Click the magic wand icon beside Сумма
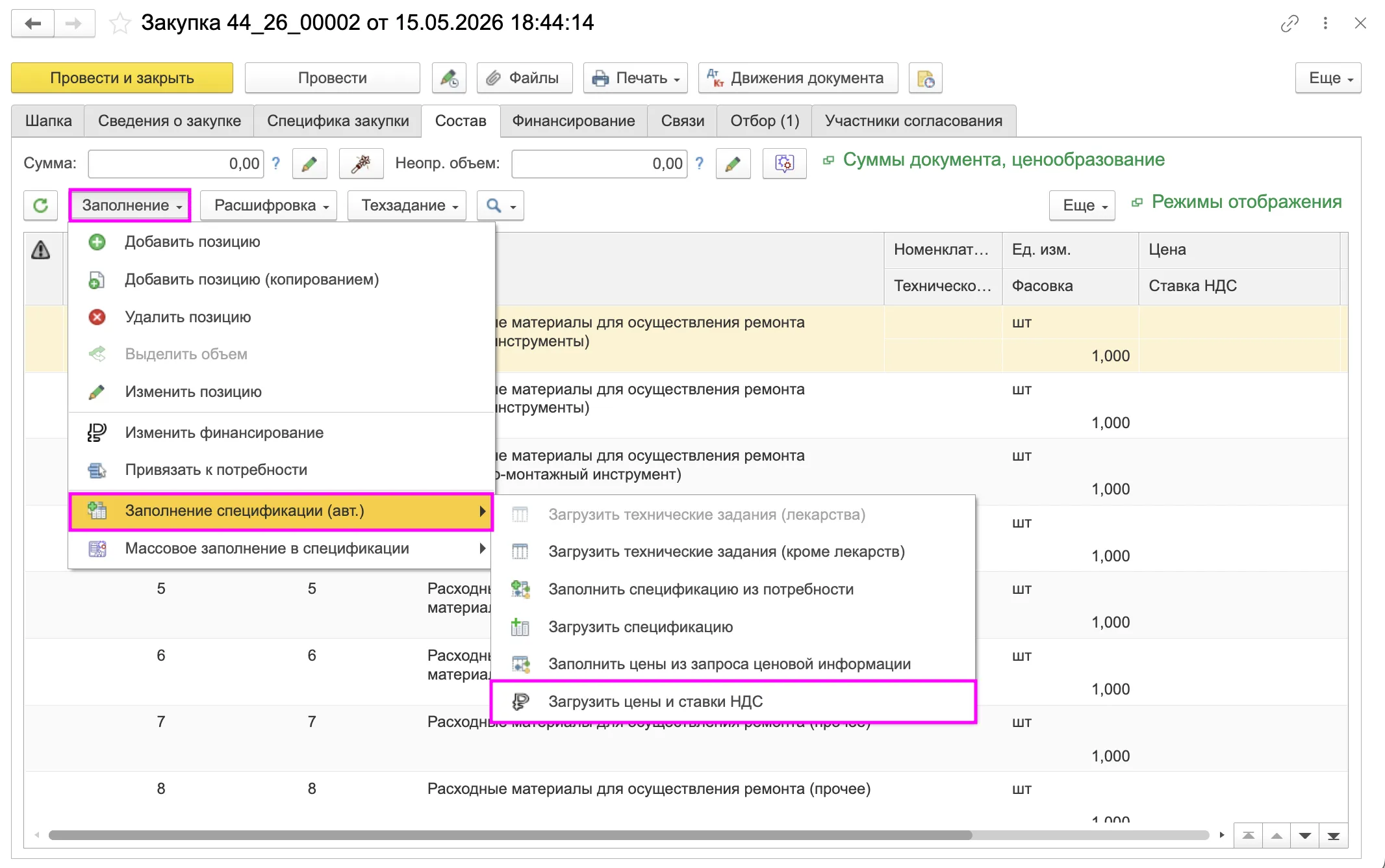This screenshot has height=868, width=1385. pos(361,164)
